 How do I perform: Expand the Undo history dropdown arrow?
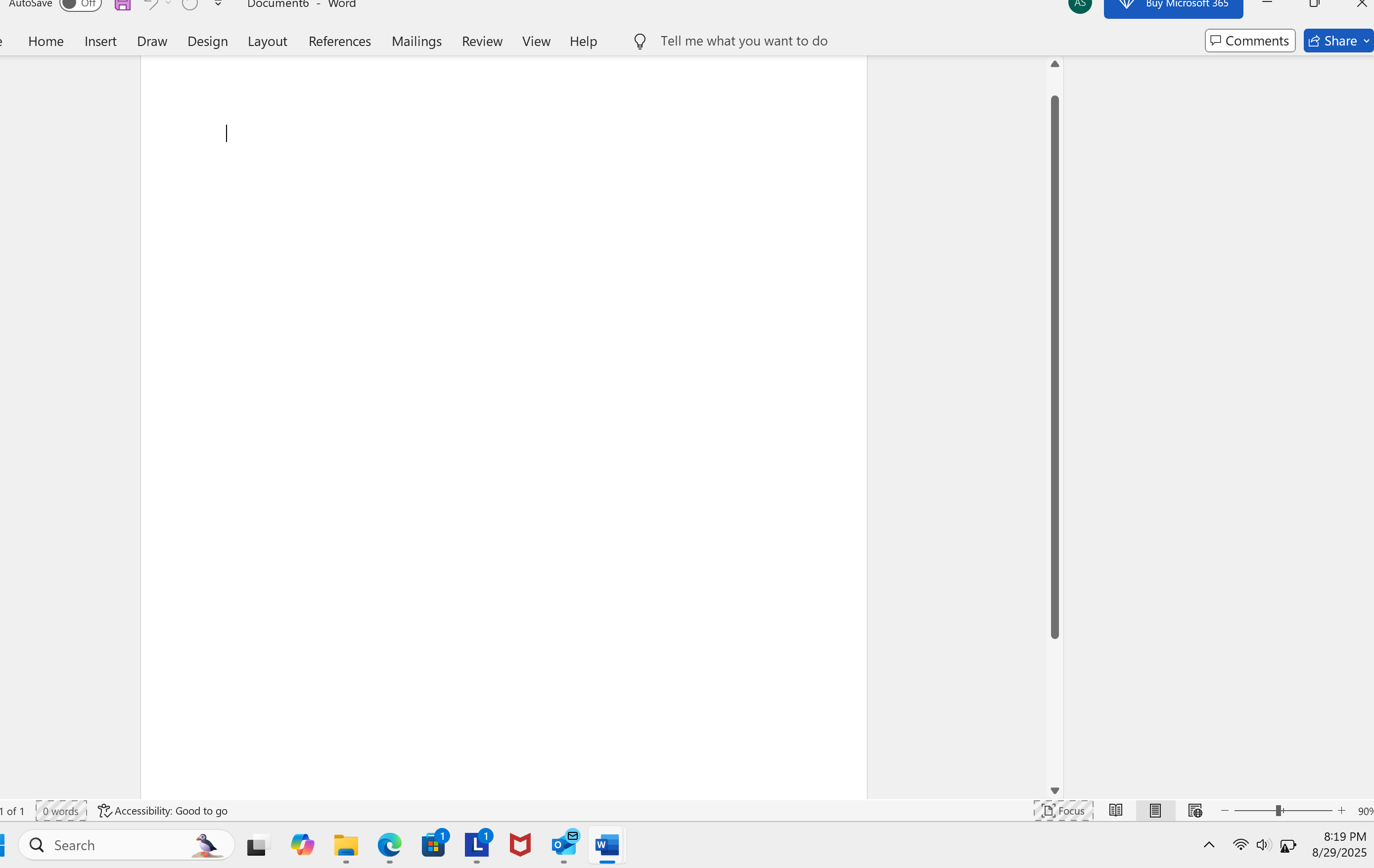[x=168, y=3]
